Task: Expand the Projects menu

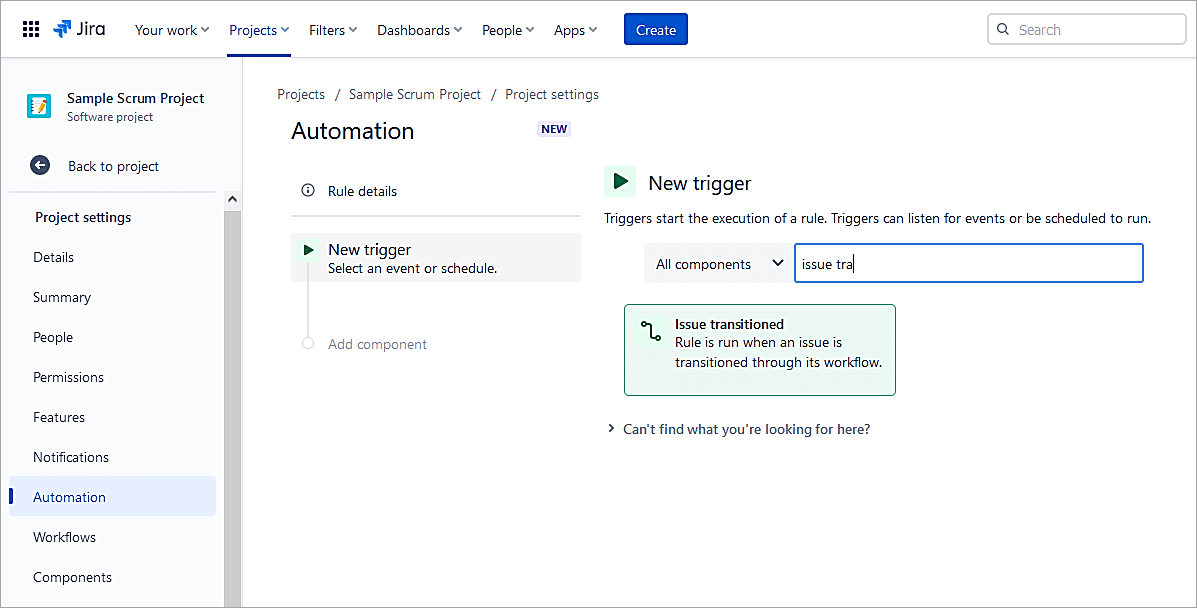Action: coord(259,30)
